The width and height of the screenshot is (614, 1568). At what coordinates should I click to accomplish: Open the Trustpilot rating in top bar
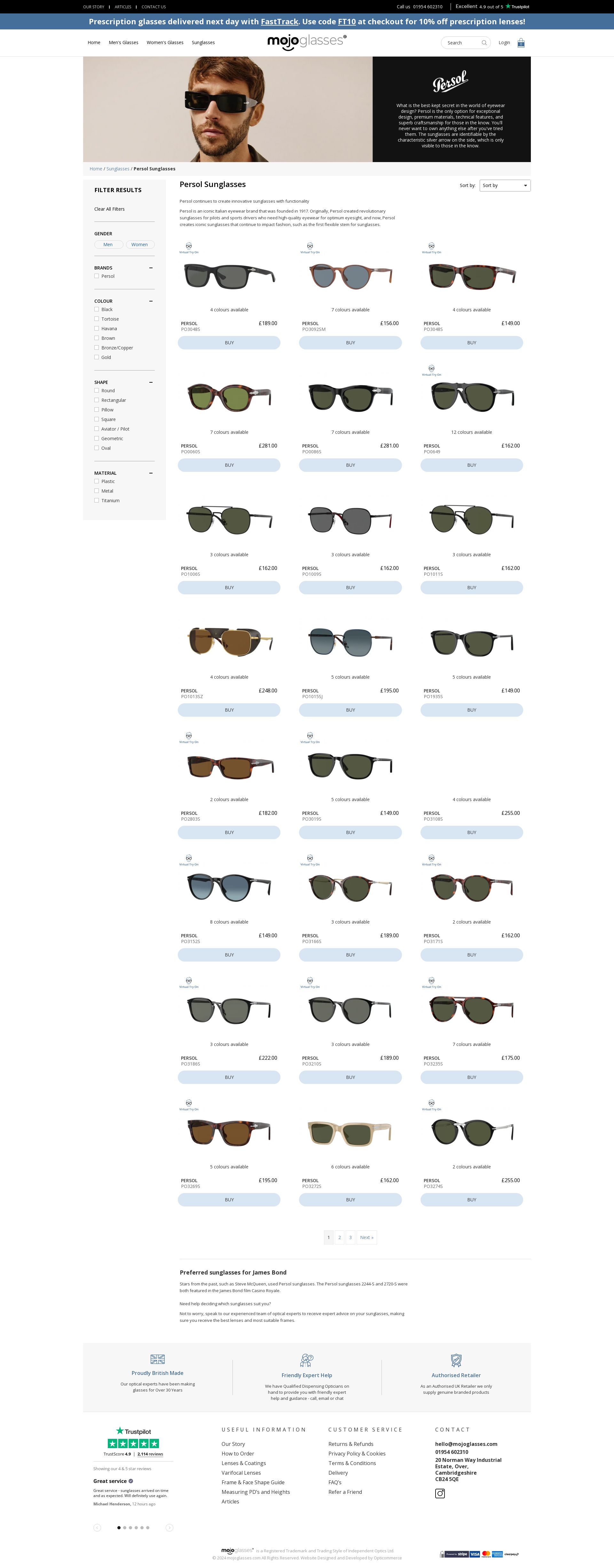(x=492, y=7)
